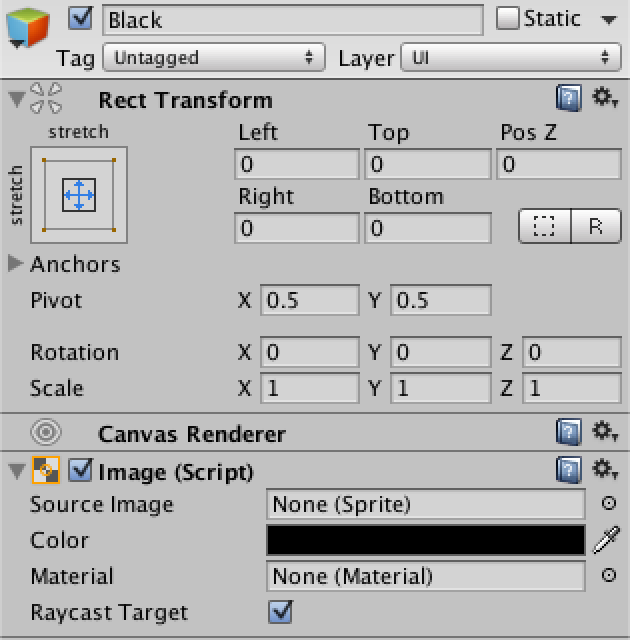The width and height of the screenshot is (630, 640).
Task: Collapse the Rect Transform component
Action: pyautogui.click(x=17, y=99)
